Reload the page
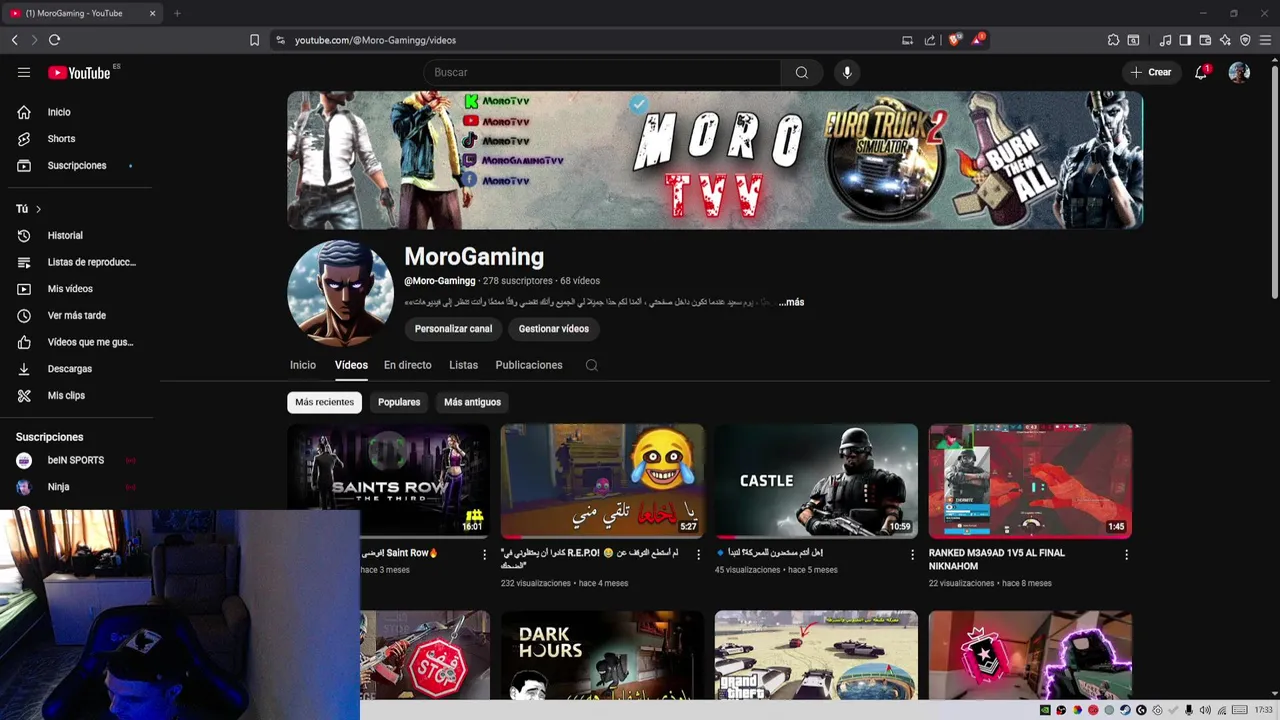The height and width of the screenshot is (720, 1280). tap(54, 40)
